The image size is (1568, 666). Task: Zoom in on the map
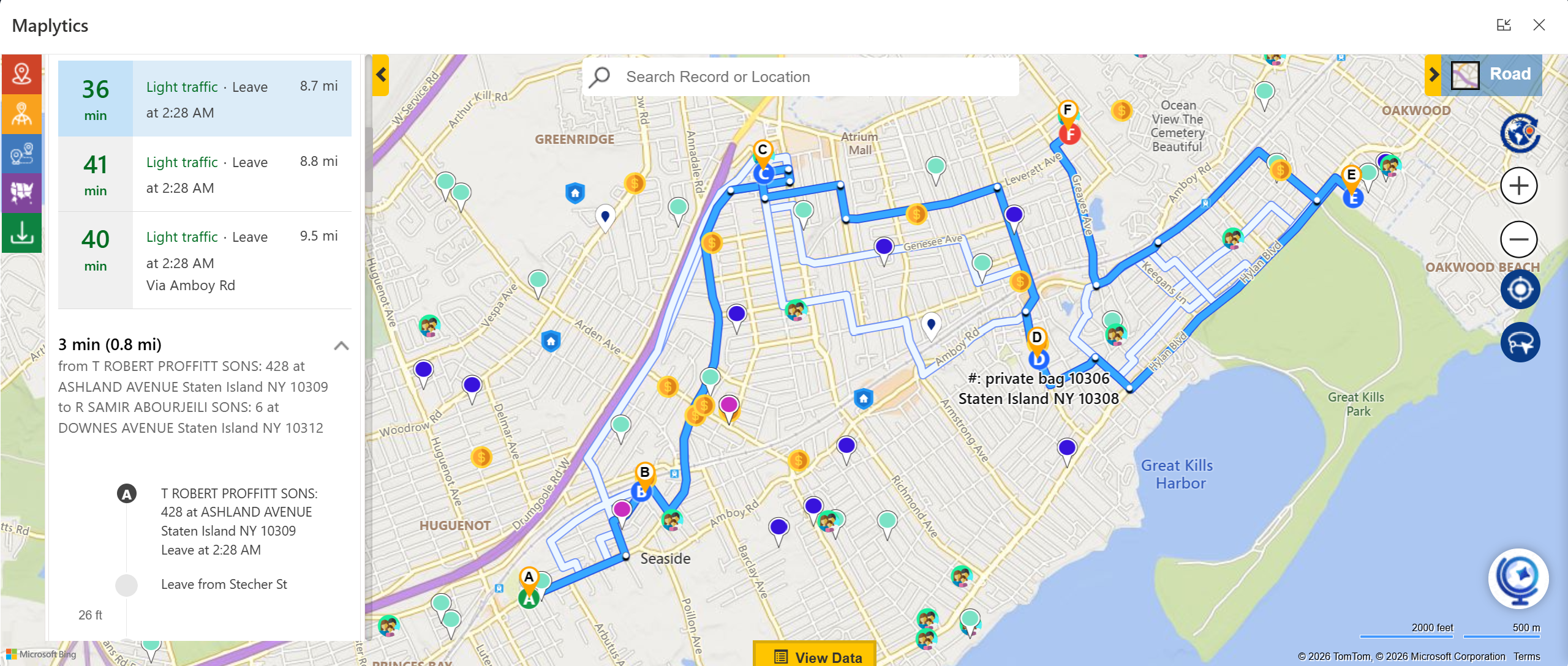click(1519, 185)
